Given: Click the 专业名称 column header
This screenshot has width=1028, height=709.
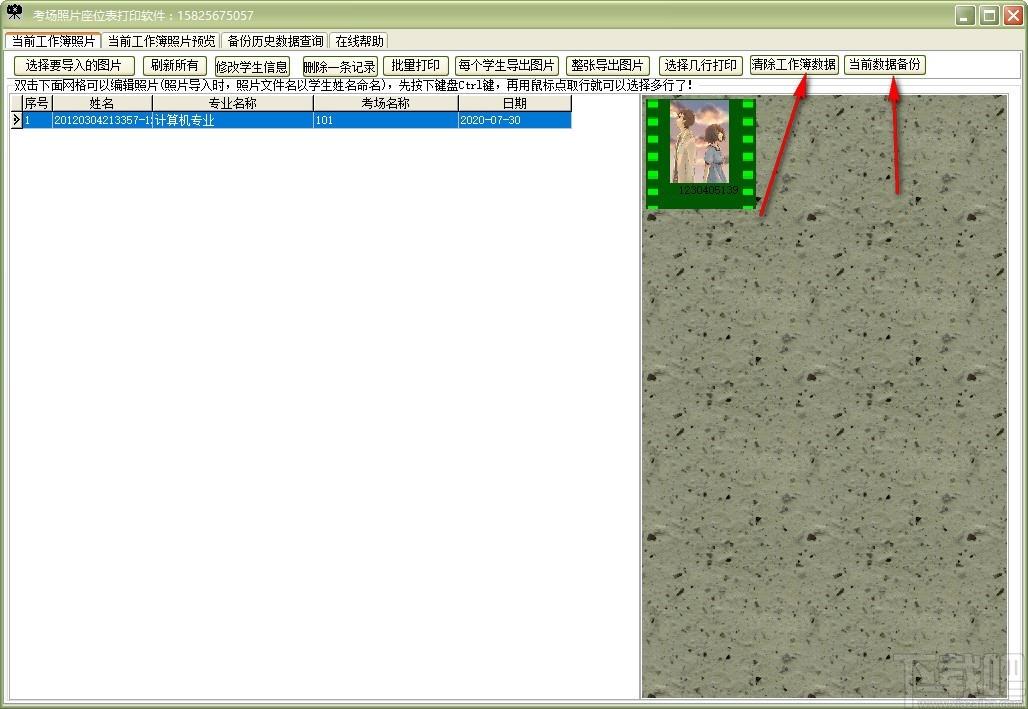Looking at the screenshot, I should coord(233,103).
